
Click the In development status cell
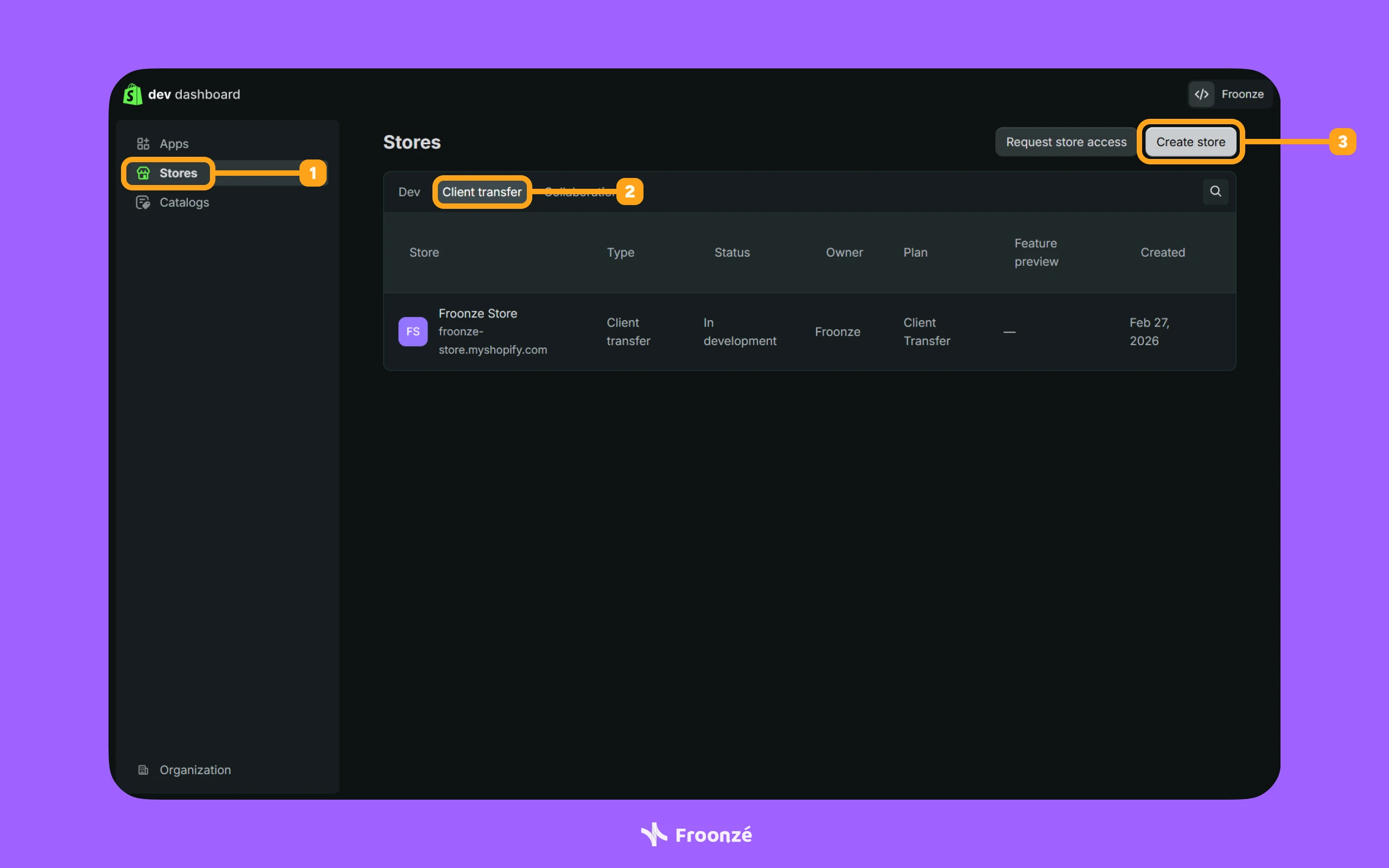pos(740,332)
